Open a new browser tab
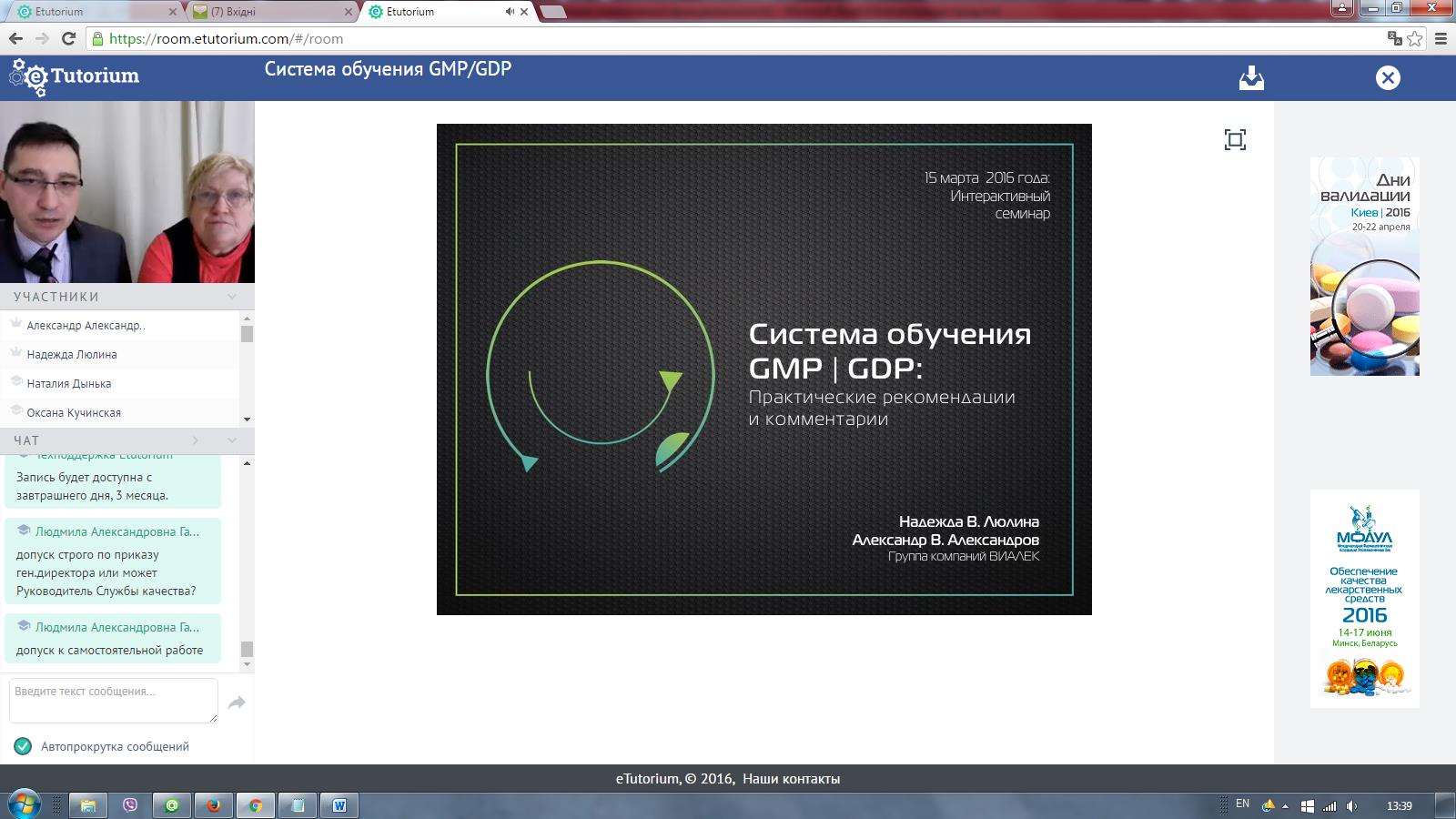1456x819 pixels. [553, 12]
